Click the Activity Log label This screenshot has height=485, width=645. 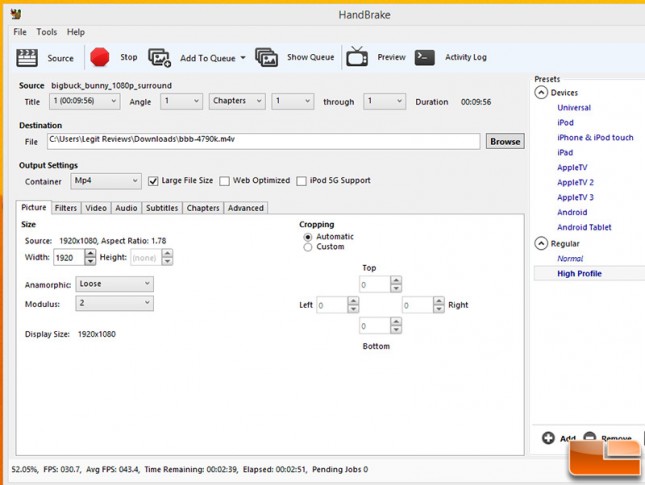(x=466, y=57)
